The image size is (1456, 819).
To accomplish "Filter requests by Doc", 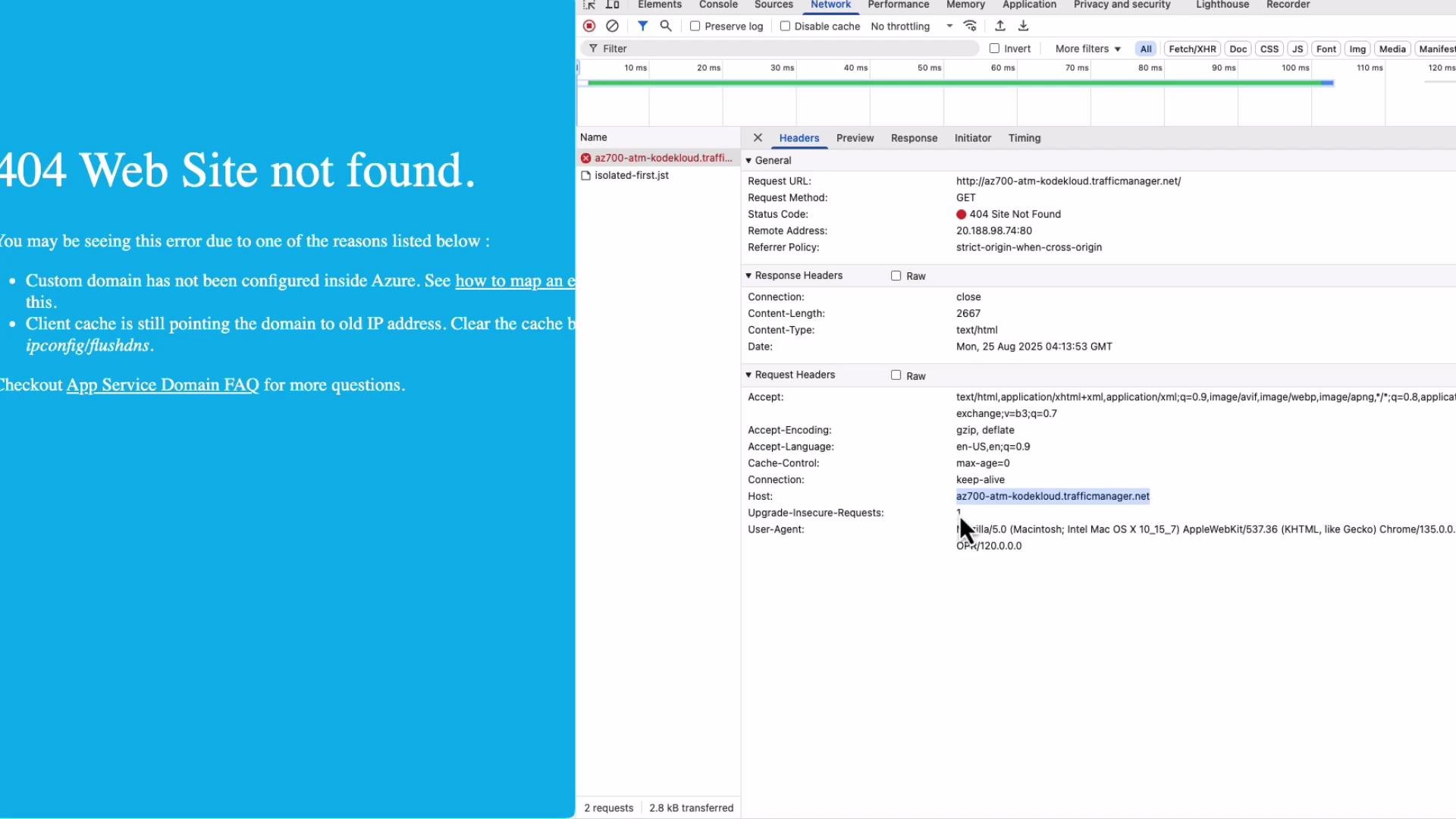I will coord(1238,49).
